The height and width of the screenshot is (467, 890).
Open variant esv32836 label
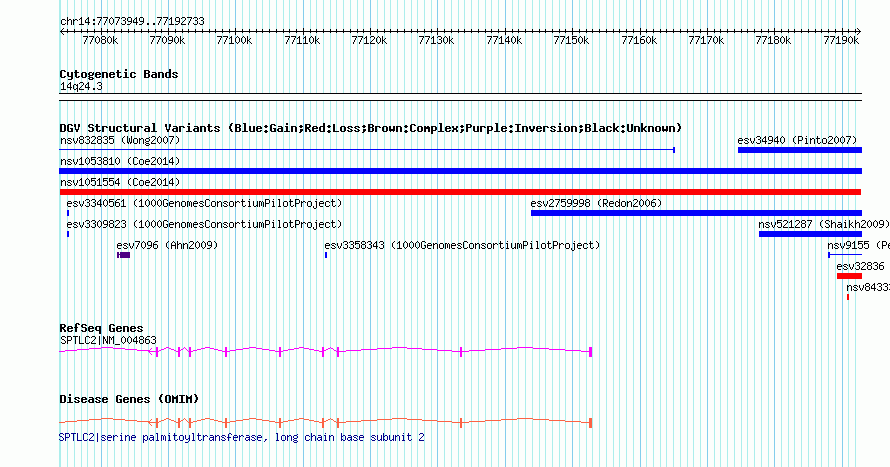pyautogui.click(x=860, y=266)
